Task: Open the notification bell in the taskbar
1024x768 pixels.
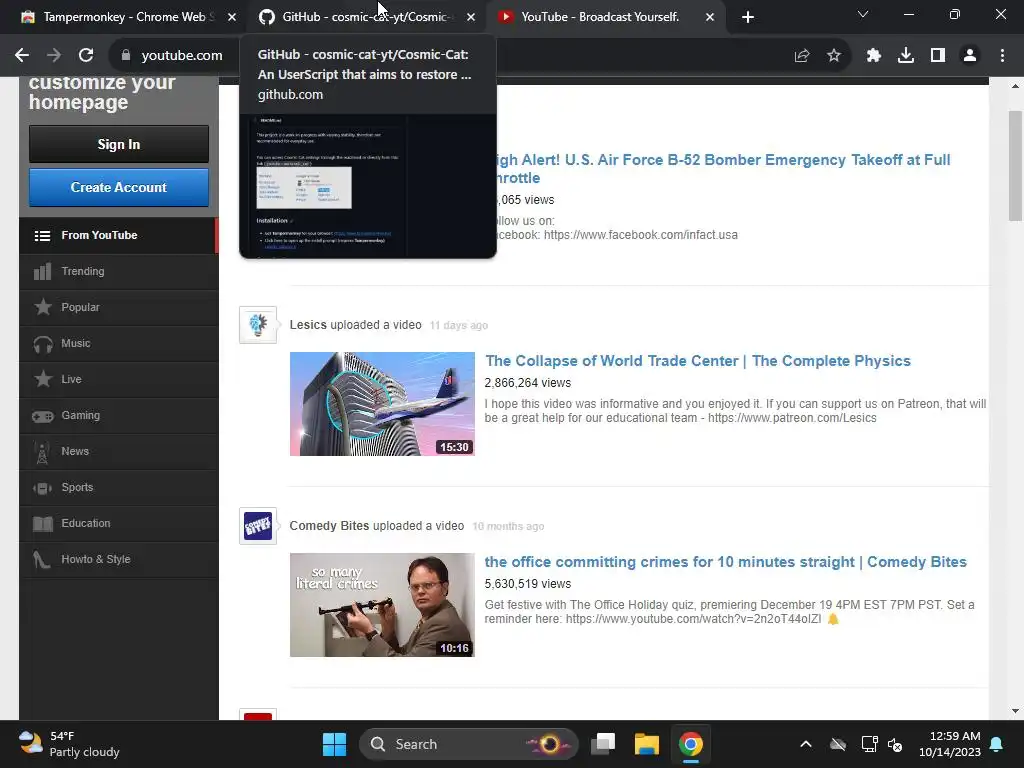Action: point(997,744)
